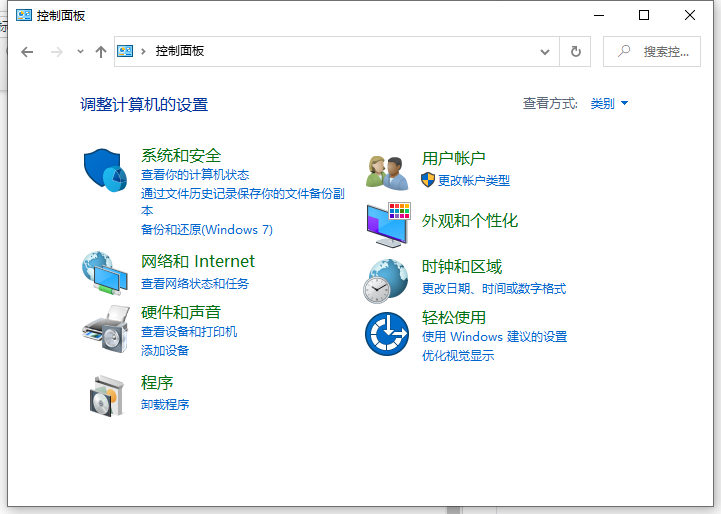721x514 pixels.
Task: Open the Network and Internet globe icon
Action: pyautogui.click(x=105, y=273)
